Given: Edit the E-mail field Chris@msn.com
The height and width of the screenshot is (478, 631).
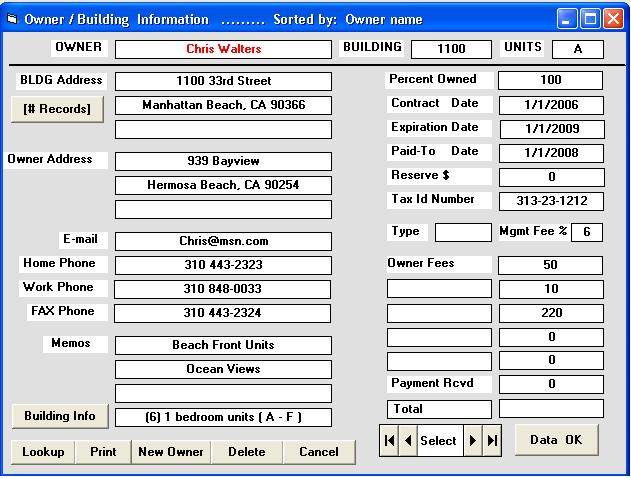Looking at the screenshot, I should (223, 241).
